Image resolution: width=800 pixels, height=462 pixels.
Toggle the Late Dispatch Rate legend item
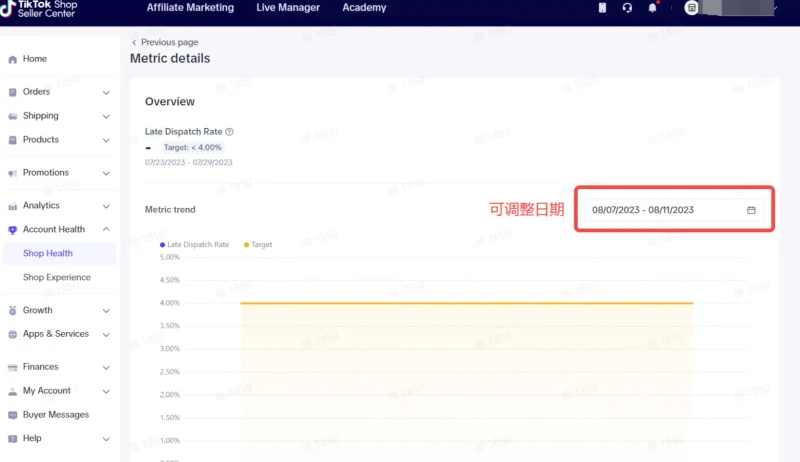(x=194, y=245)
